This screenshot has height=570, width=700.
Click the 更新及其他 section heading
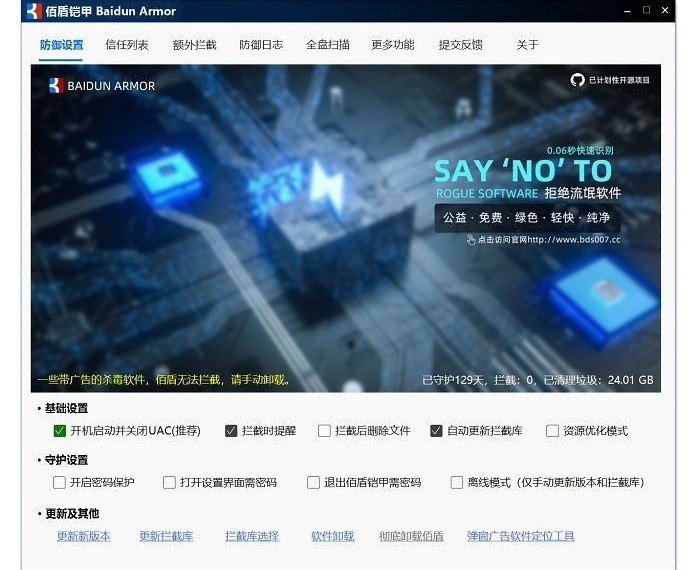[72, 514]
